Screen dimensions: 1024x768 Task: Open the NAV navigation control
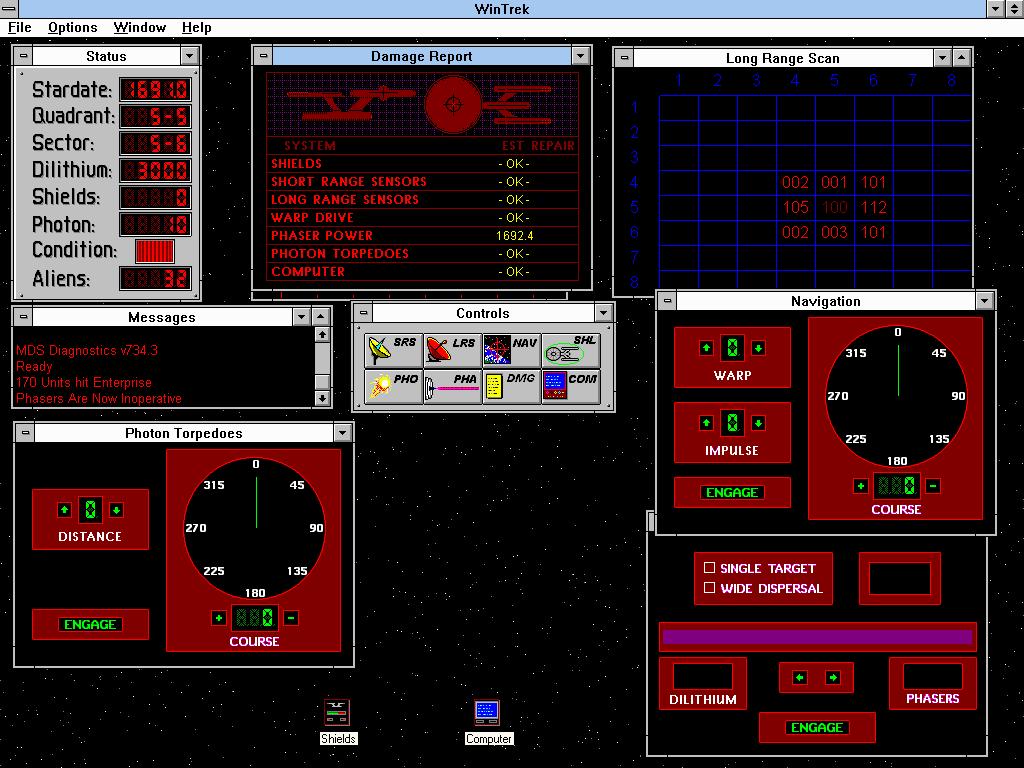pos(511,351)
